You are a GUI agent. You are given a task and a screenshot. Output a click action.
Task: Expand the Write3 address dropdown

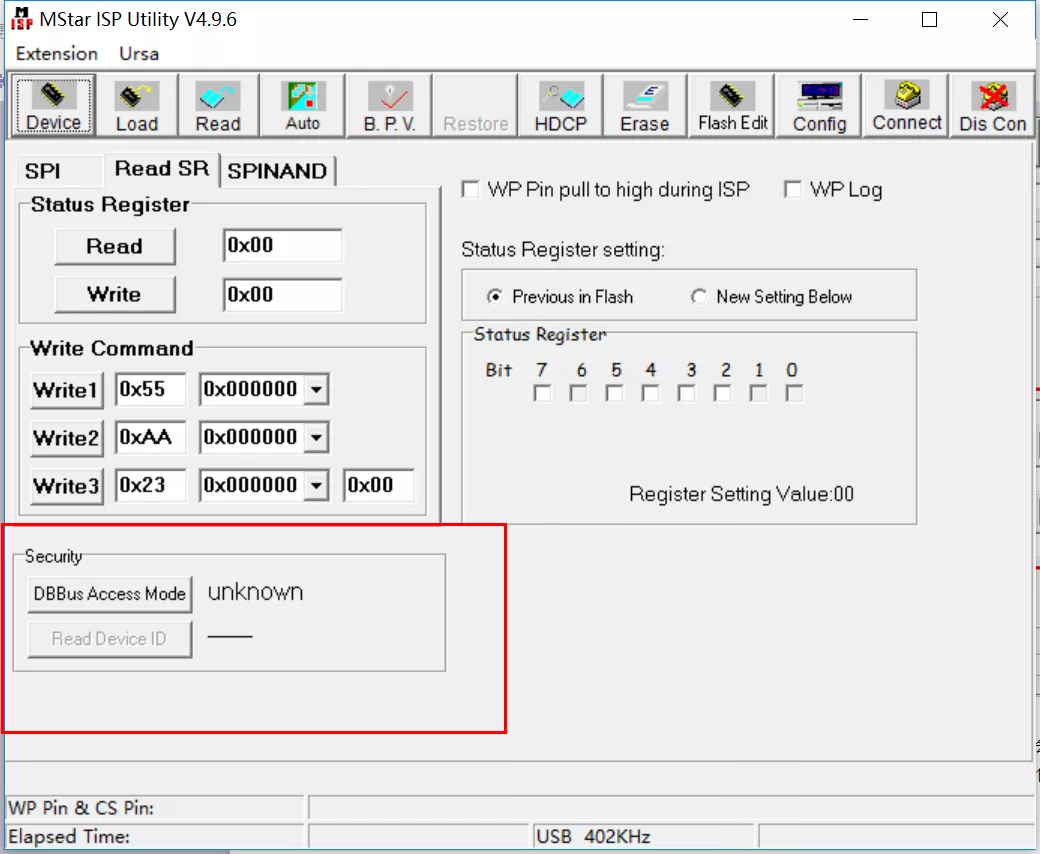tap(317, 486)
